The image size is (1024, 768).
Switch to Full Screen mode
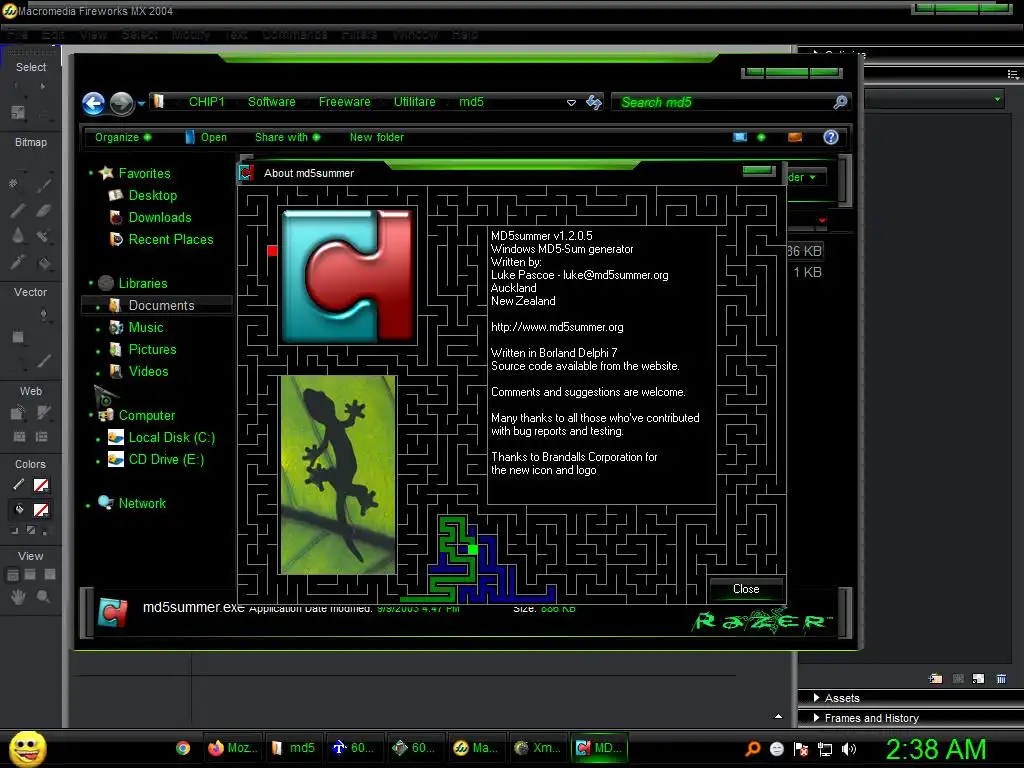(x=50, y=575)
